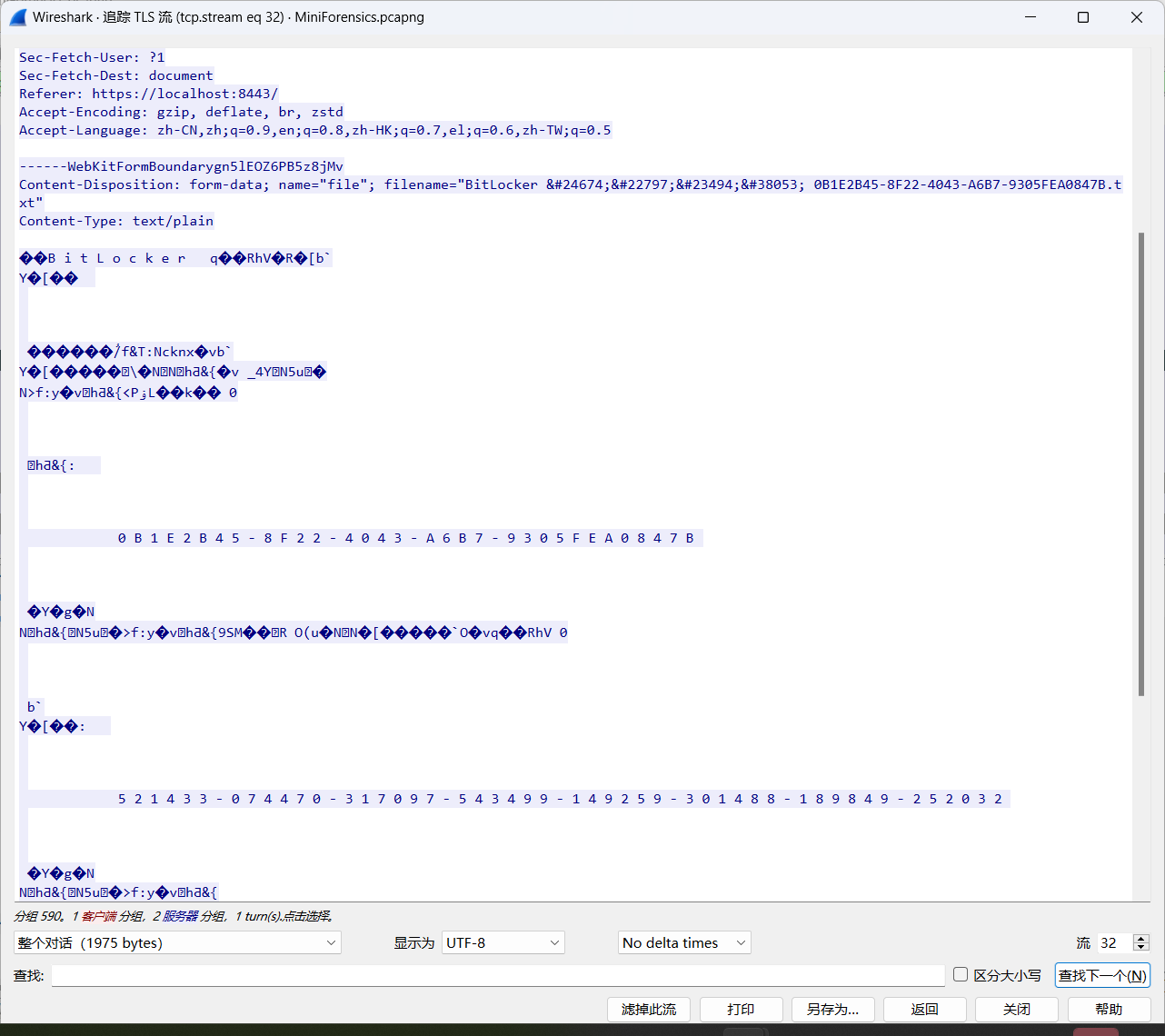Minimize the Follow TLS Stream window
Viewport: 1165px width, 1036px height.
click(x=1031, y=17)
